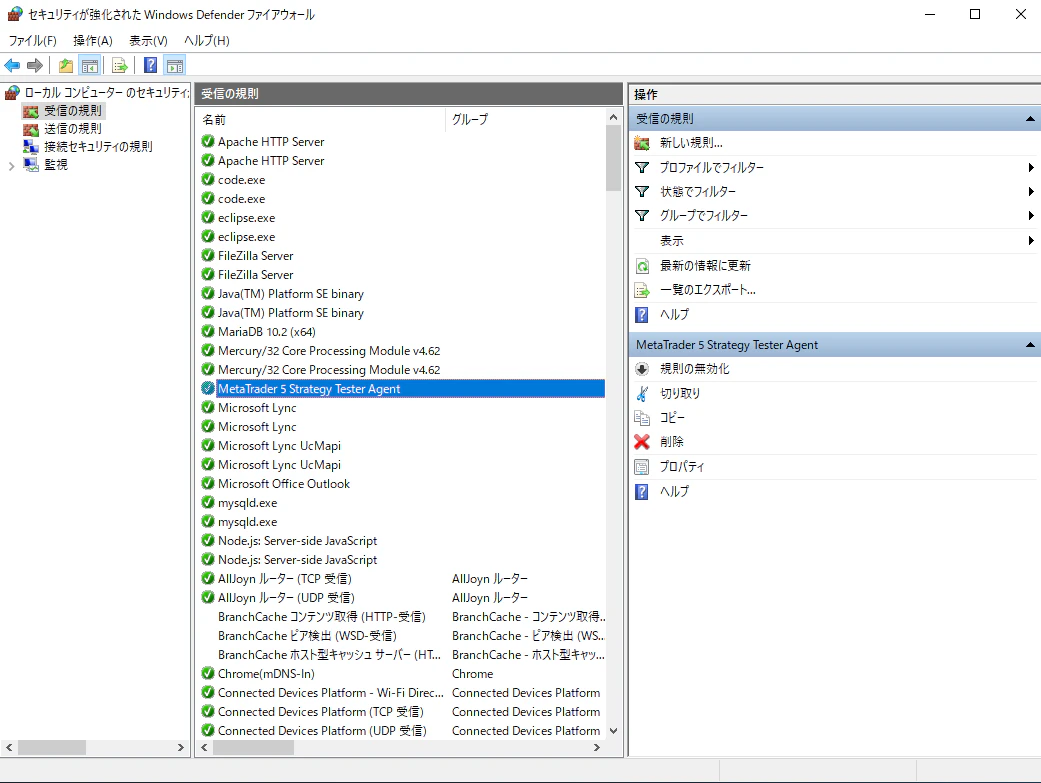Click the Help icon under MetaTrader section
1041x783 pixels.
tap(642, 491)
